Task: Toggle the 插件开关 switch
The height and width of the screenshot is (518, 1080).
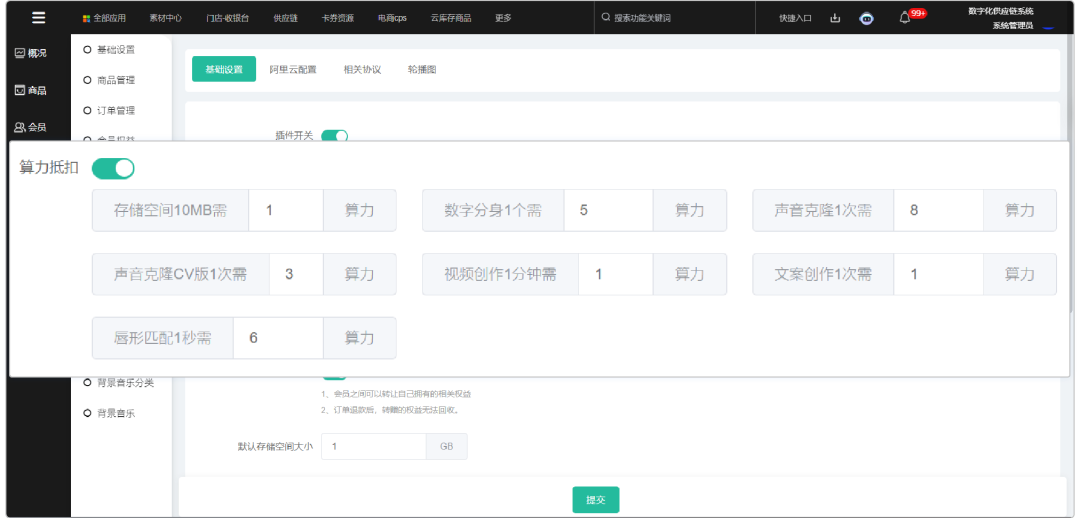Action: [335, 136]
